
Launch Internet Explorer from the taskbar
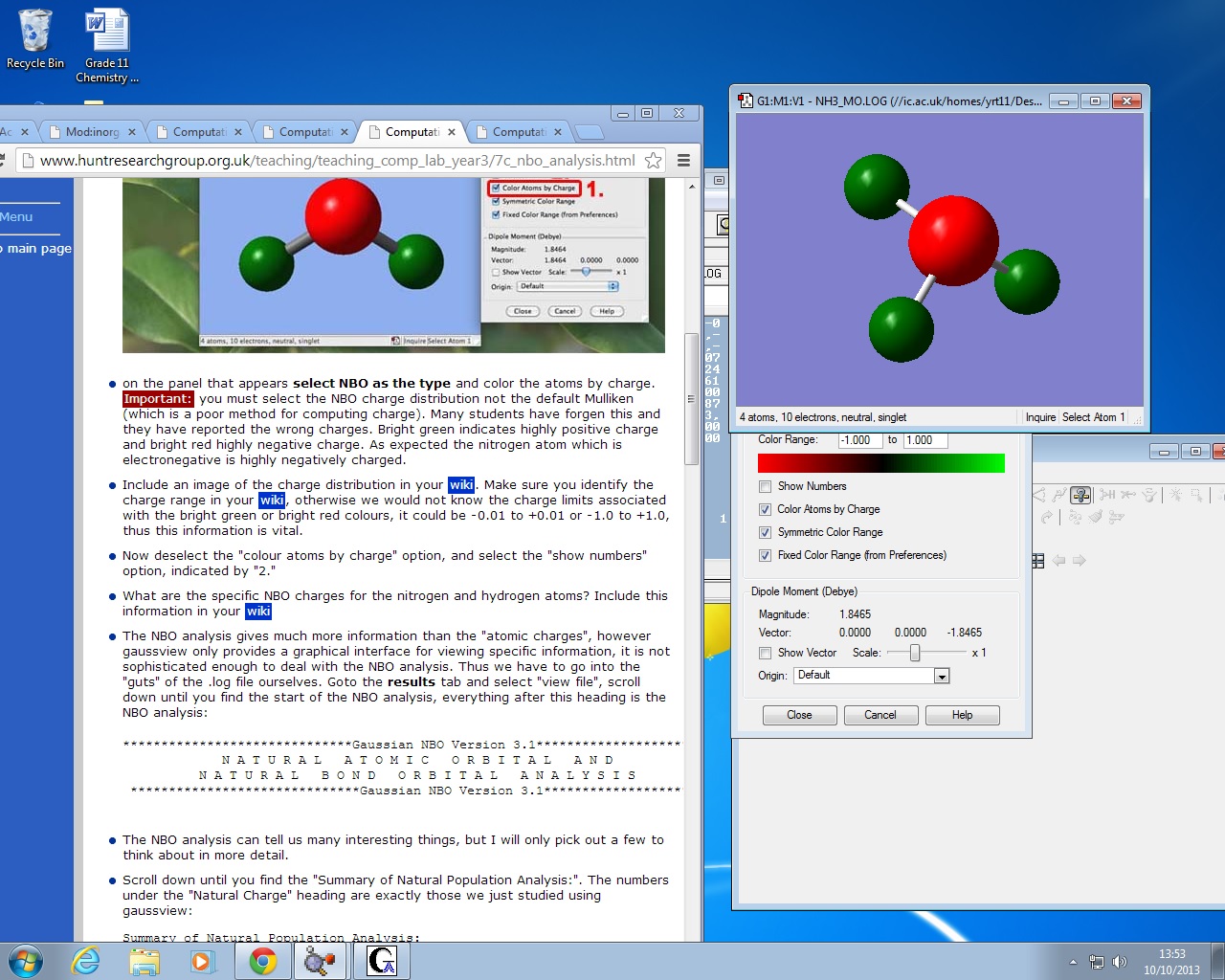tap(86, 961)
